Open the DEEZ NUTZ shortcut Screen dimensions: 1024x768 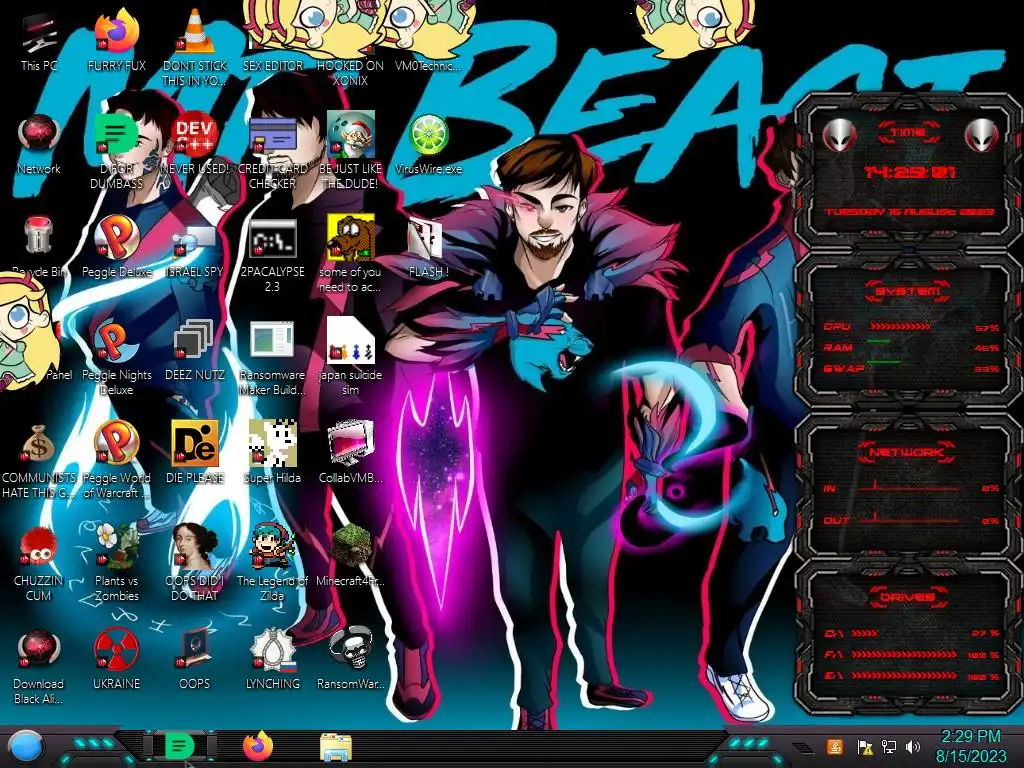pyautogui.click(x=195, y=350)
